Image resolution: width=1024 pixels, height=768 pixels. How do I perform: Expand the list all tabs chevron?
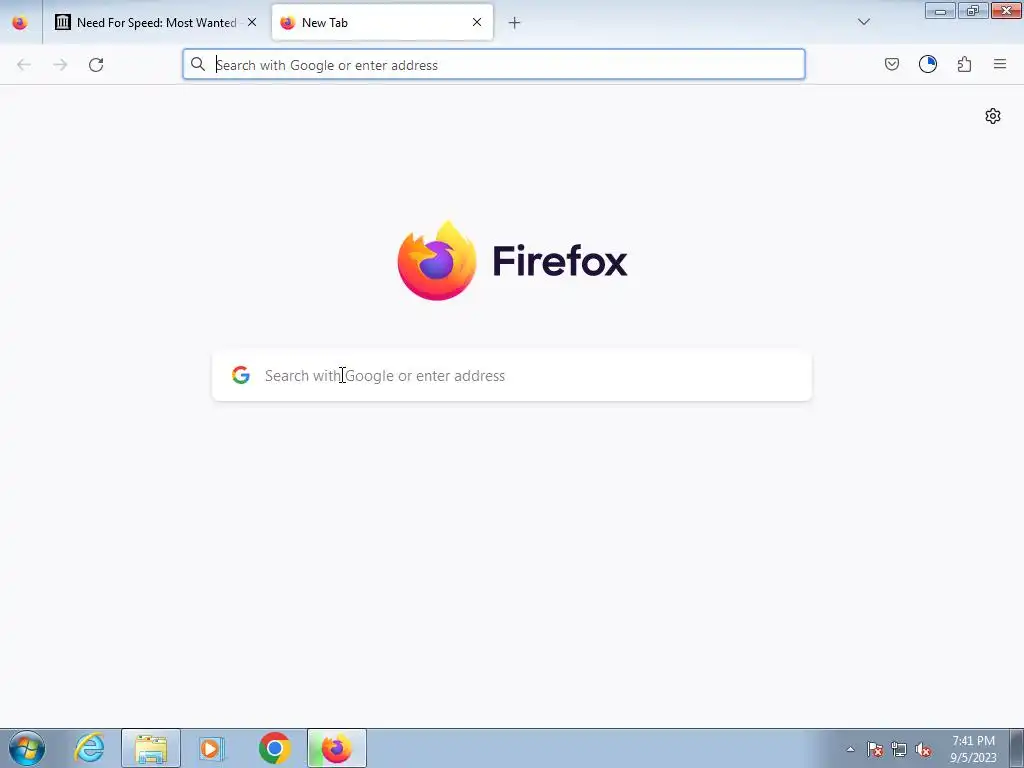click(x=863, y=22)
